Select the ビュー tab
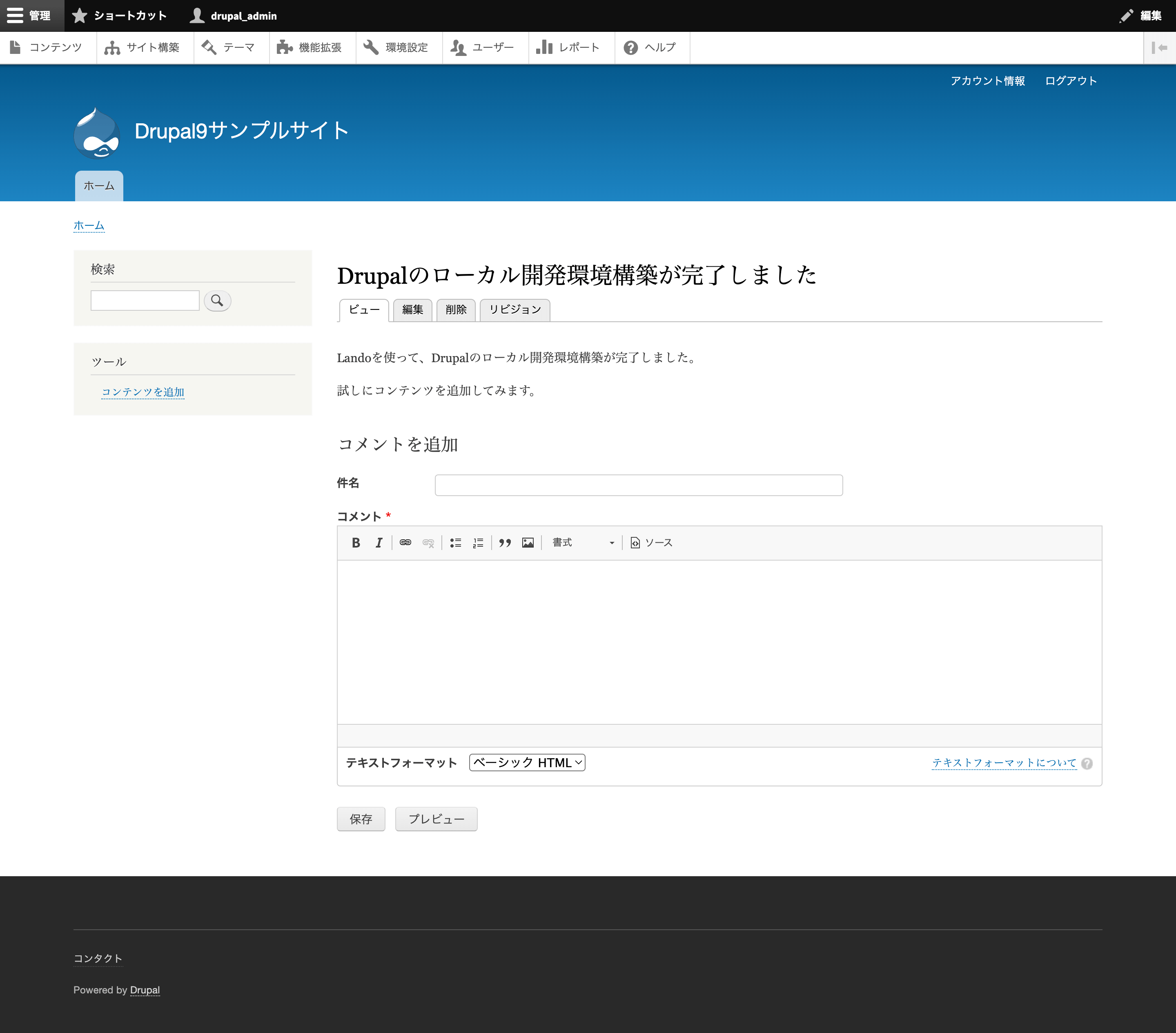Image resolution: width=1176 pixels, height=1033 pixels. (x=364, y=310)
